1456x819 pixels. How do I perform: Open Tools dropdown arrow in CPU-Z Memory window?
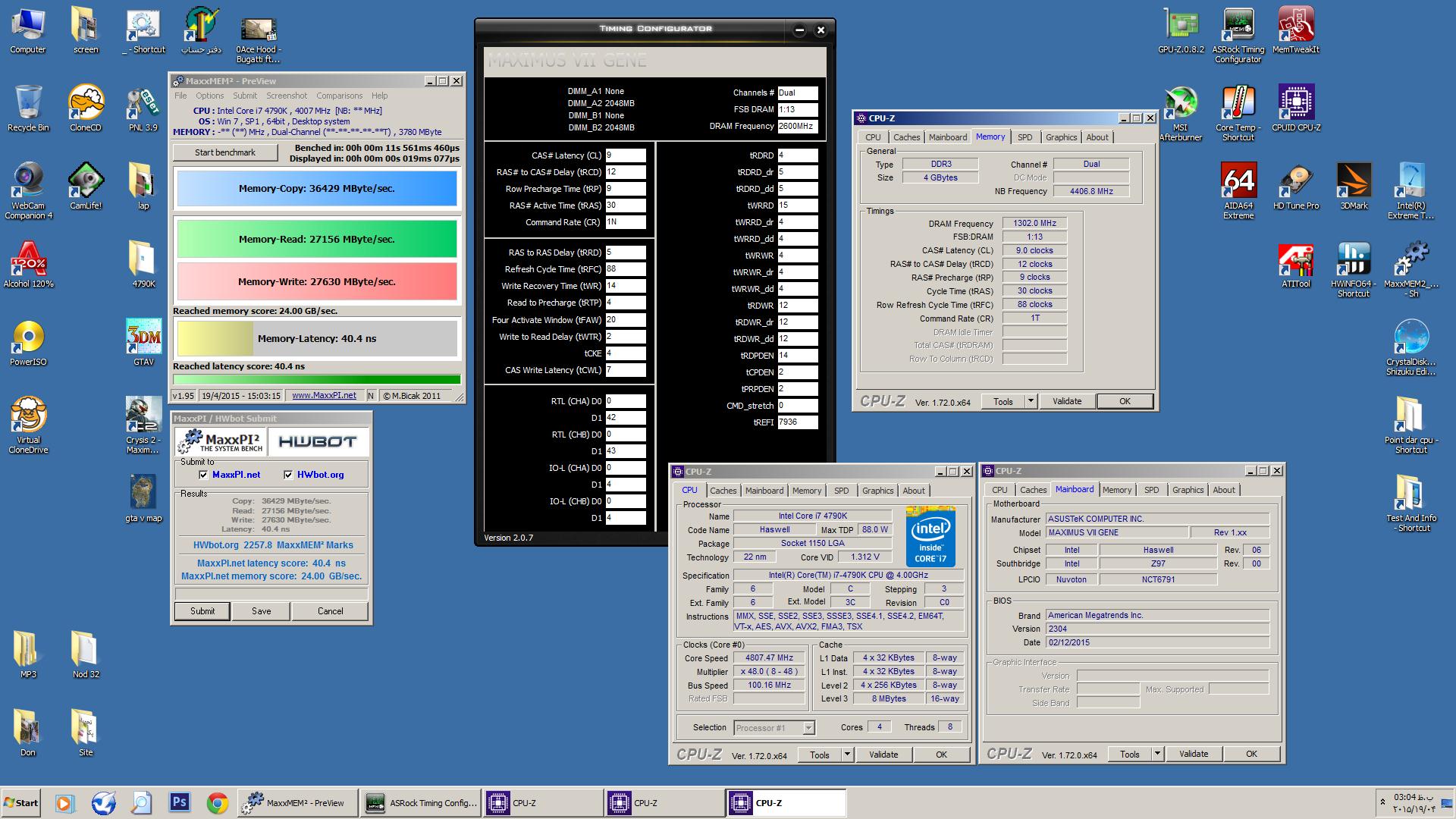1031,401
